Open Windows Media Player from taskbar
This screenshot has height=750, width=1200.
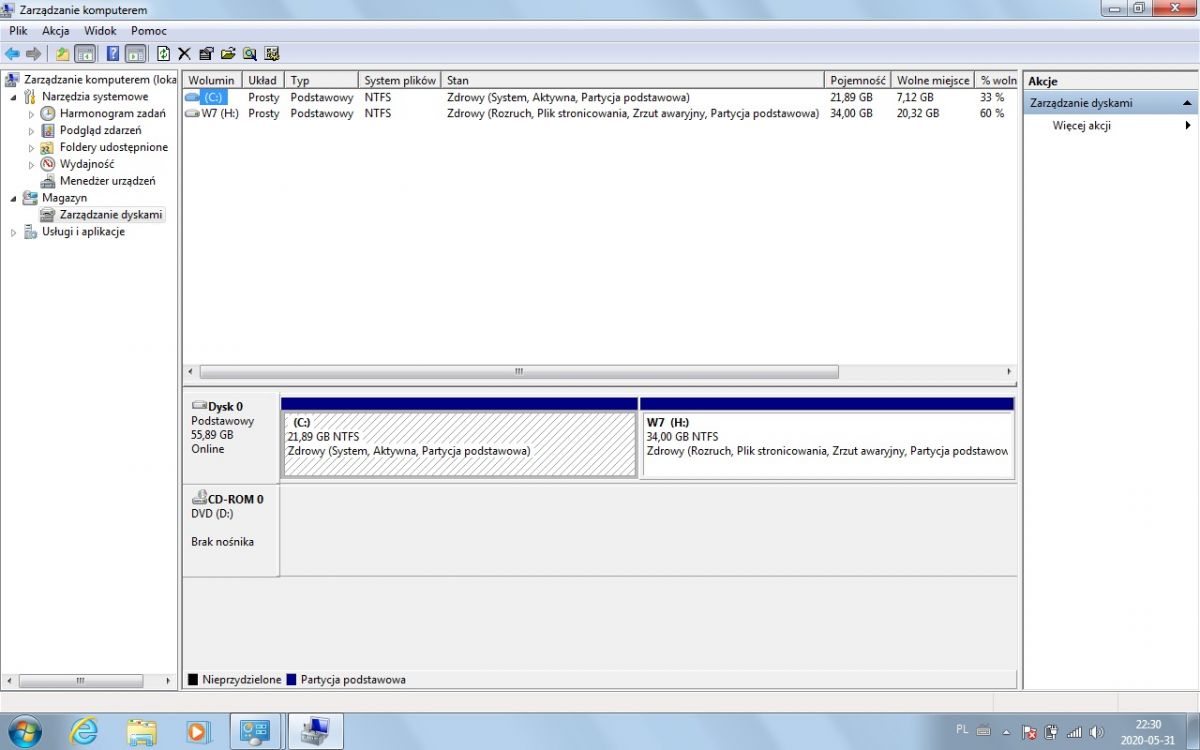point(198,731)
